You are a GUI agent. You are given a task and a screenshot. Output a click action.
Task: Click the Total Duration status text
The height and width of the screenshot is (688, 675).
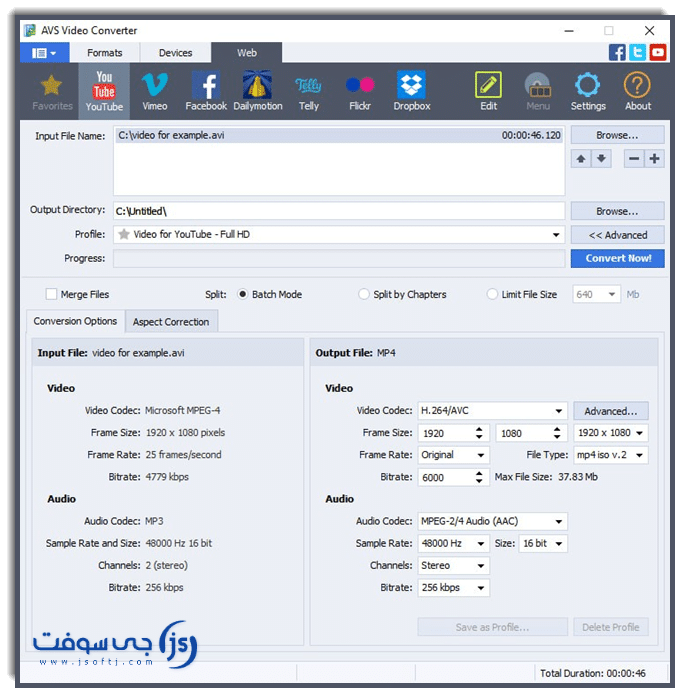pyautogui.click(x=592, y=673)
